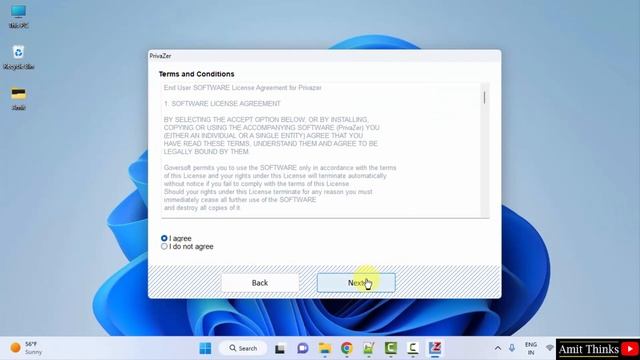Click the license text scrollbar thumb
Image resolution: width=640 pixels, height=360 pixels.
coord(484,98)
